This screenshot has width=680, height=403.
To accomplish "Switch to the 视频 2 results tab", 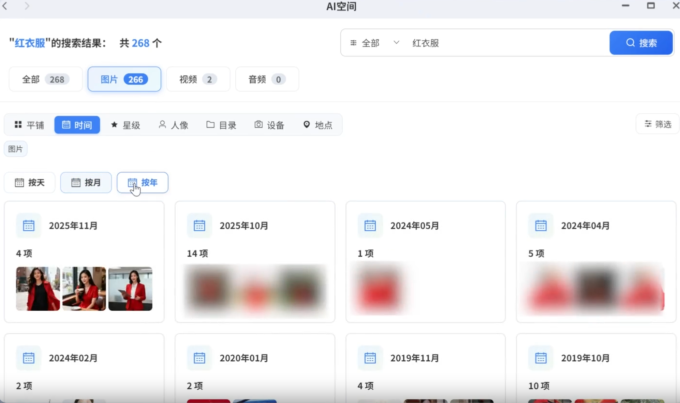I will 198,79.
